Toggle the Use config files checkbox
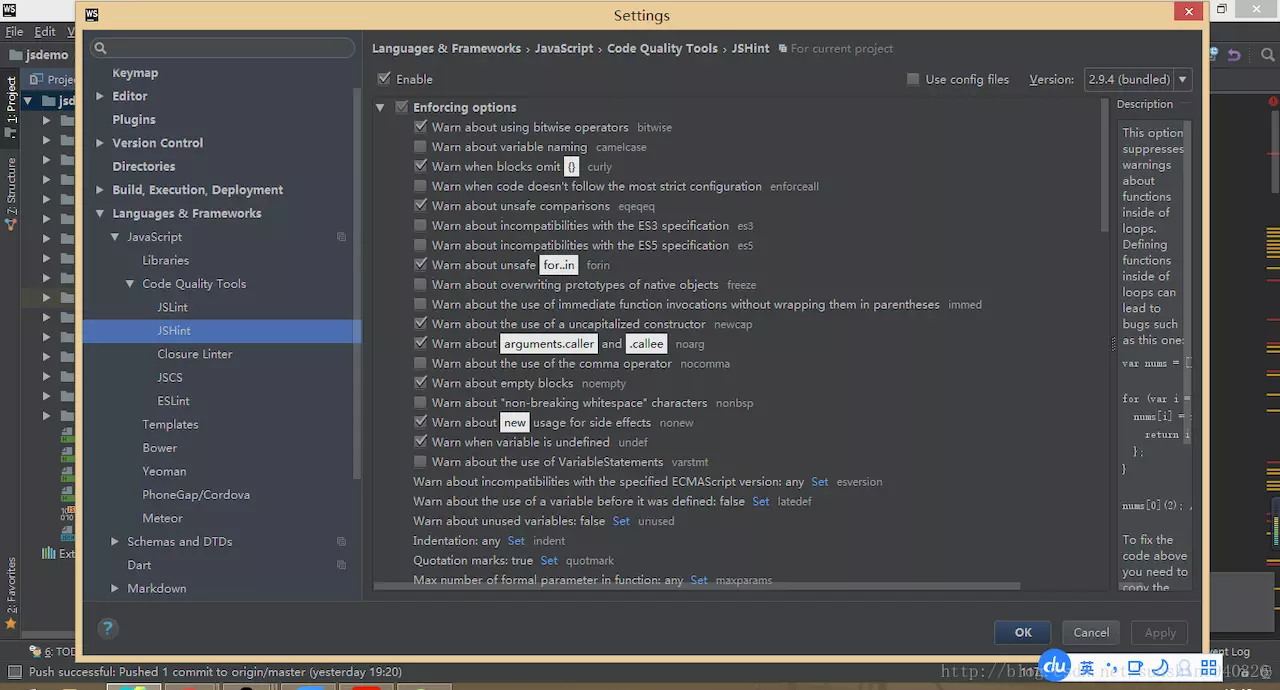 pyautogui.click(x=913, y=79)
